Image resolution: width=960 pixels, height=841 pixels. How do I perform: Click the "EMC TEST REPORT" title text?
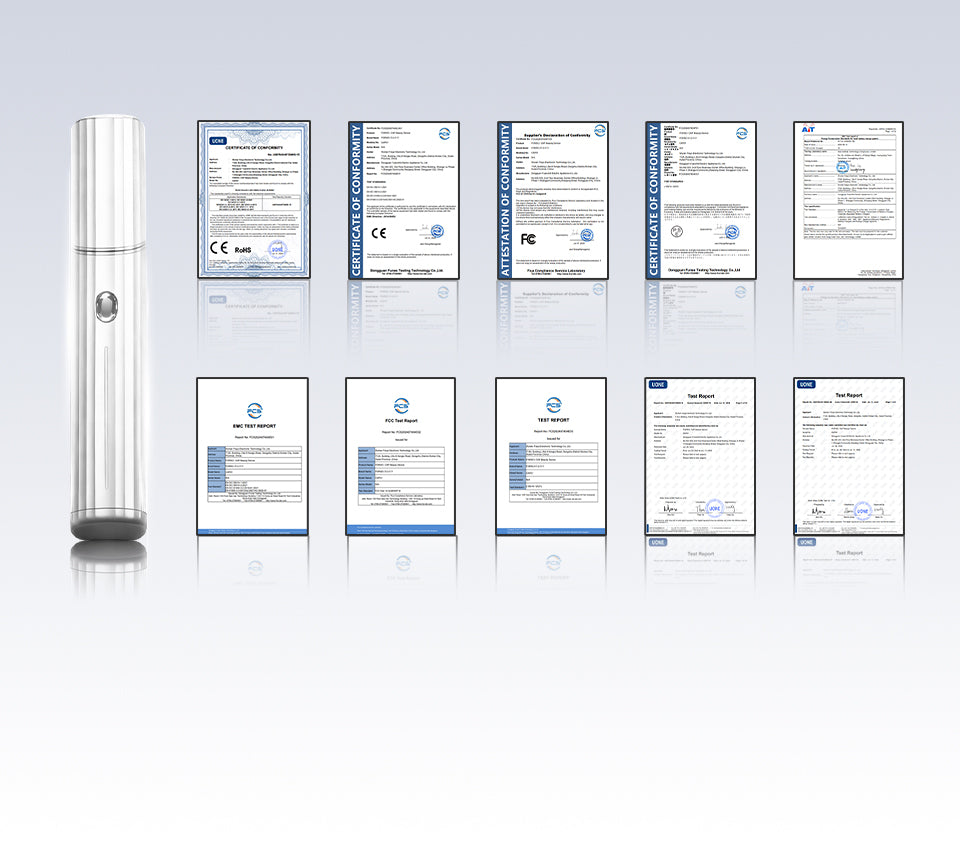point(252,425)
